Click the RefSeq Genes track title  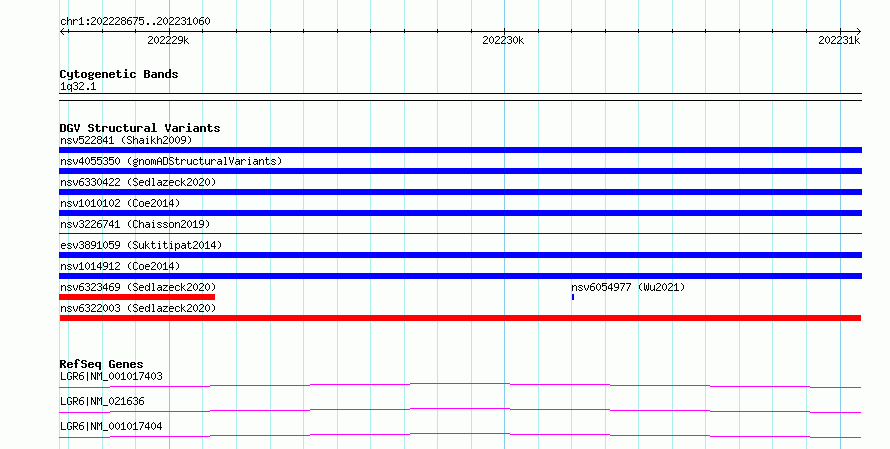(102, 364)
